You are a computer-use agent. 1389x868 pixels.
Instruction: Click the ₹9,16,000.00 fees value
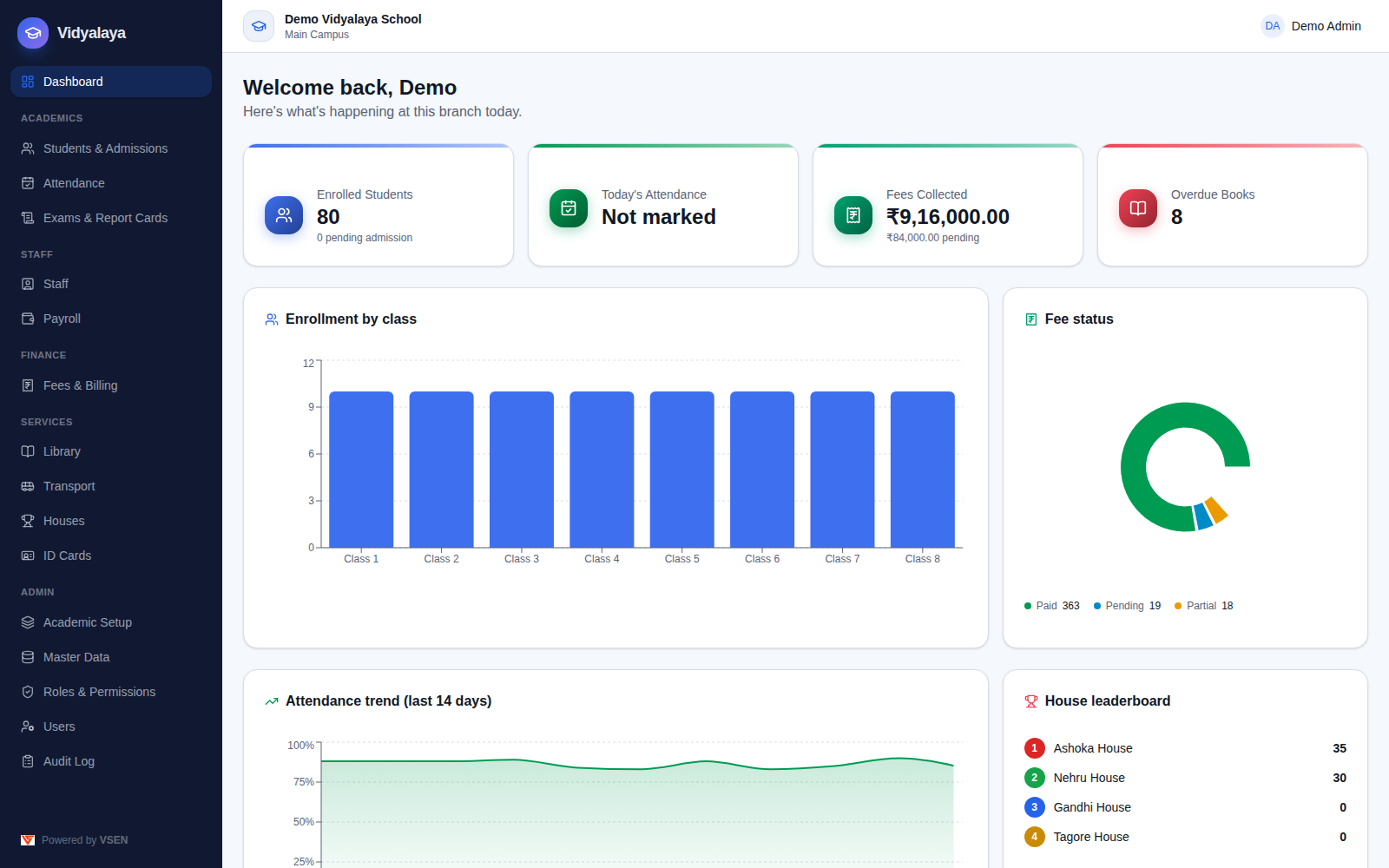pyautogui.click(x=948, y=217)
